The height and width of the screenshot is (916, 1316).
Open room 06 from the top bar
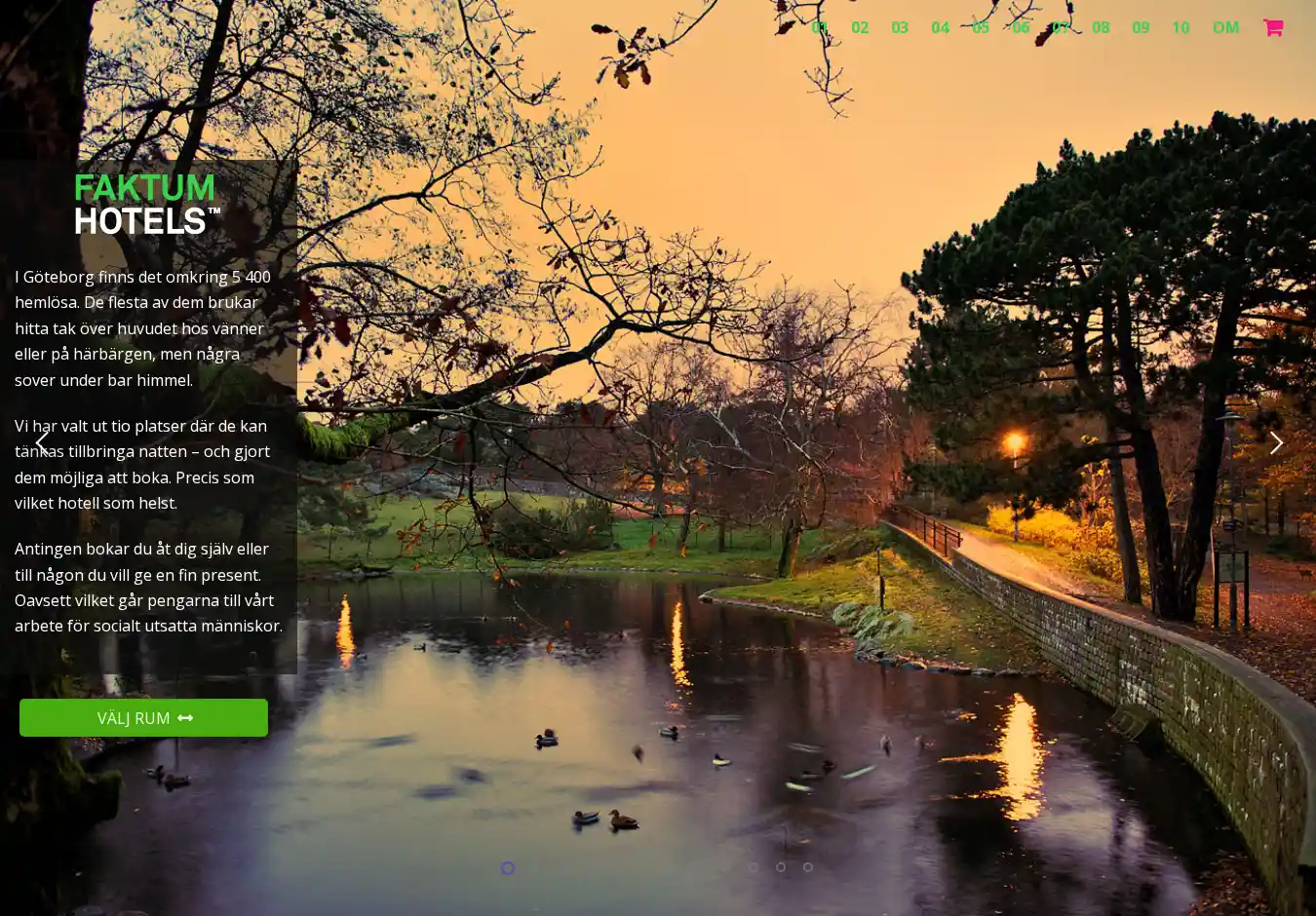coord(1021,27)
